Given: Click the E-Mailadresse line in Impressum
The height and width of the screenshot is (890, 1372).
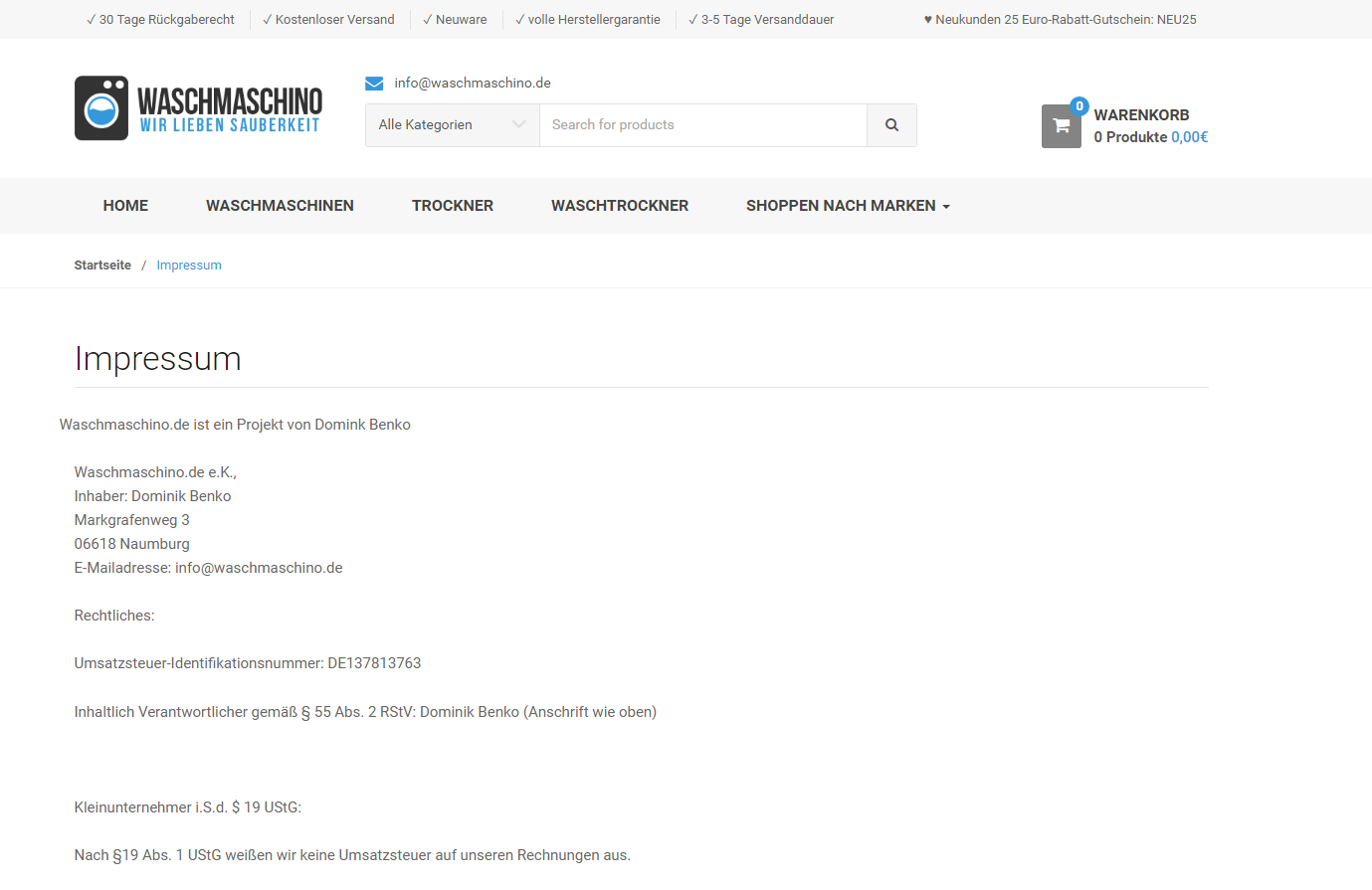Looking at the screenshot, I should (x=208, y=568).
